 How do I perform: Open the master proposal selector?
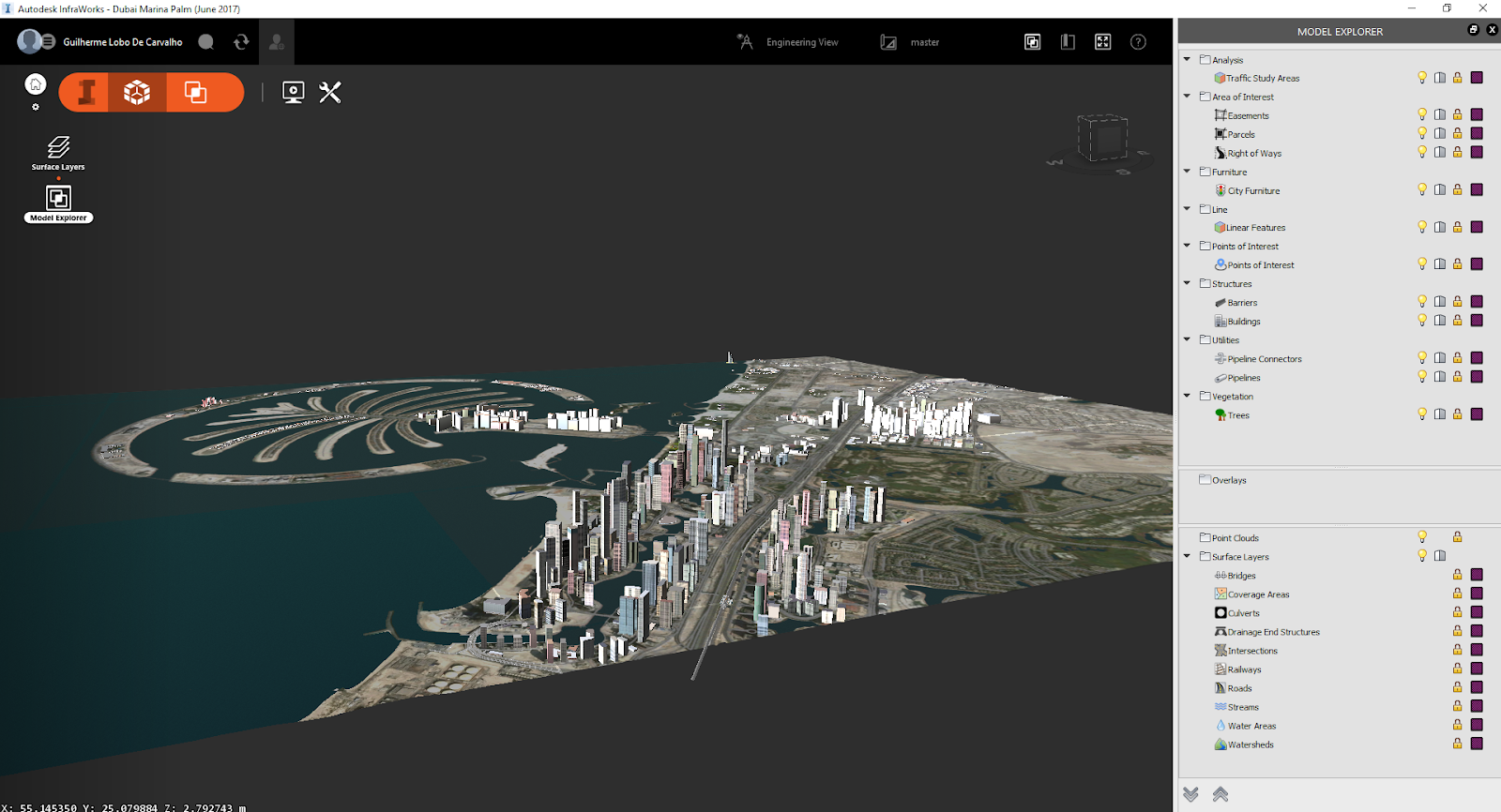click(x=924, y=42)
